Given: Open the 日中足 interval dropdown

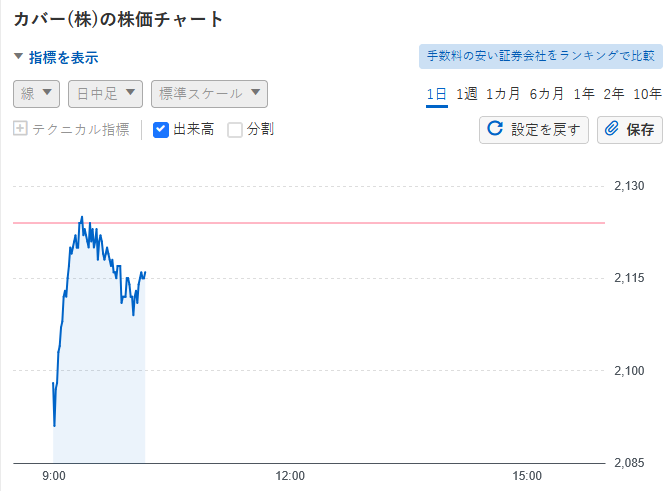Looking at the screenshot, I should tap(105, 94).
